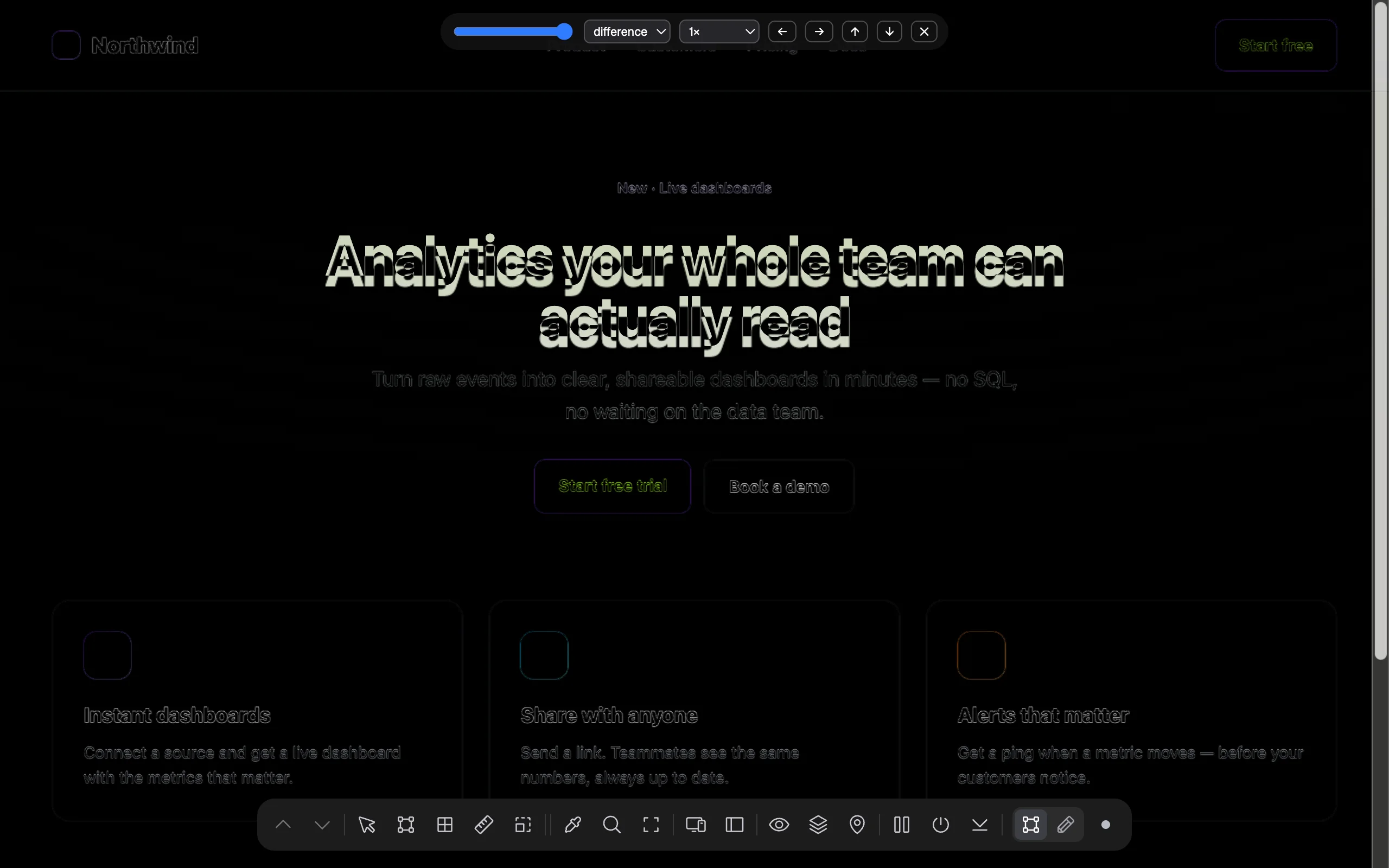The image size is (1389, 868).
Task: Nudge overlay left with the left arrow
Action: (x=782, y=31)
